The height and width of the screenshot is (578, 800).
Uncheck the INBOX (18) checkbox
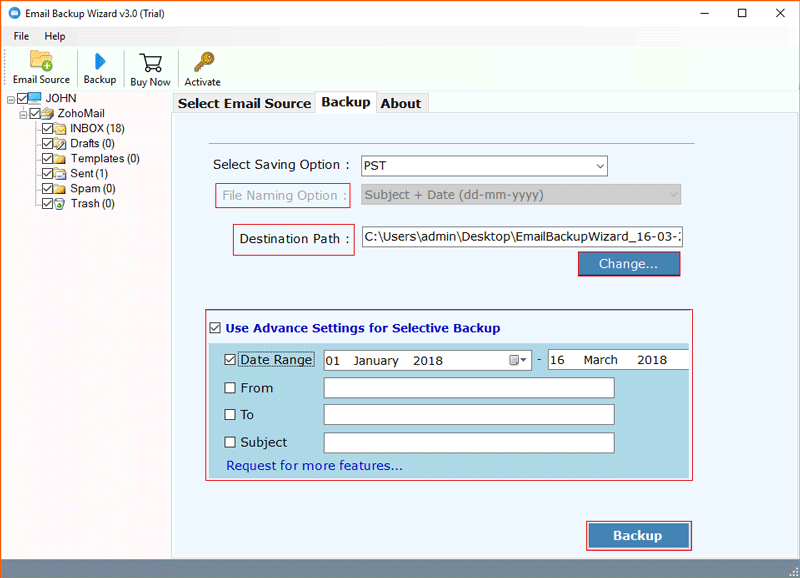[47, 128]
